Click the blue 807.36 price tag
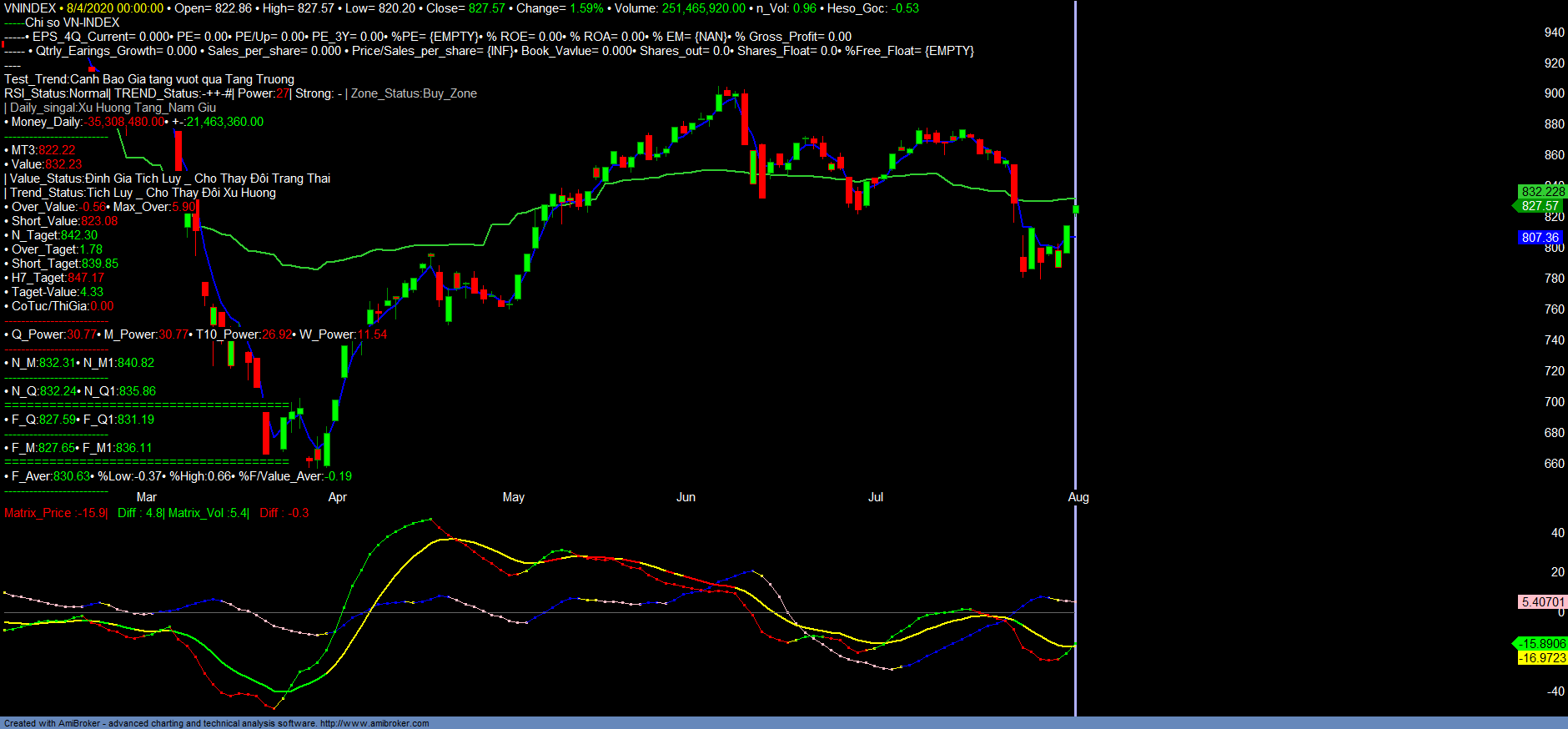This screenshot has height=729, width=1568. (1540, 238)
